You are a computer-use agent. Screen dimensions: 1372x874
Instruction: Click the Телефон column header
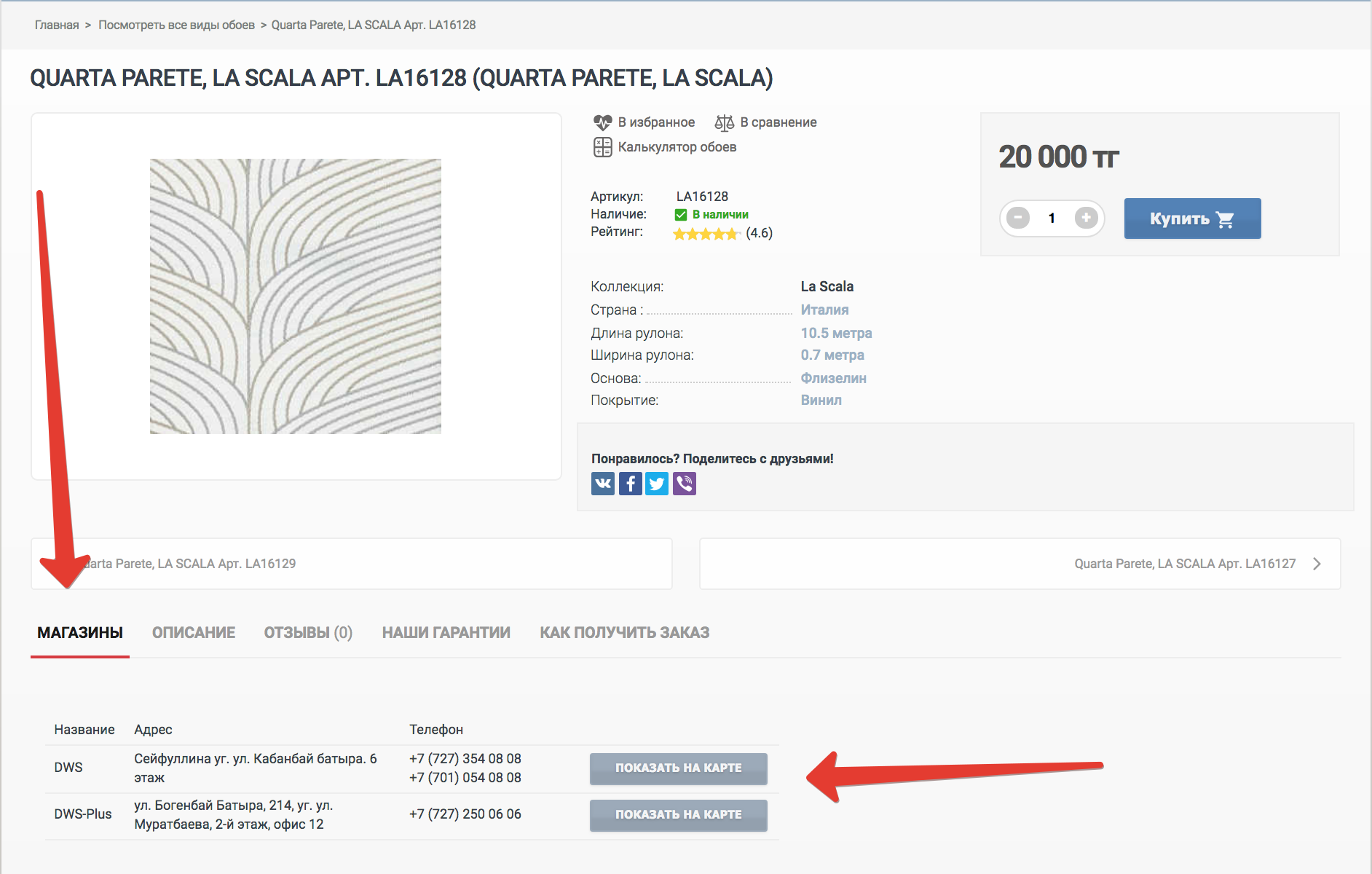[x=436, y=730]
